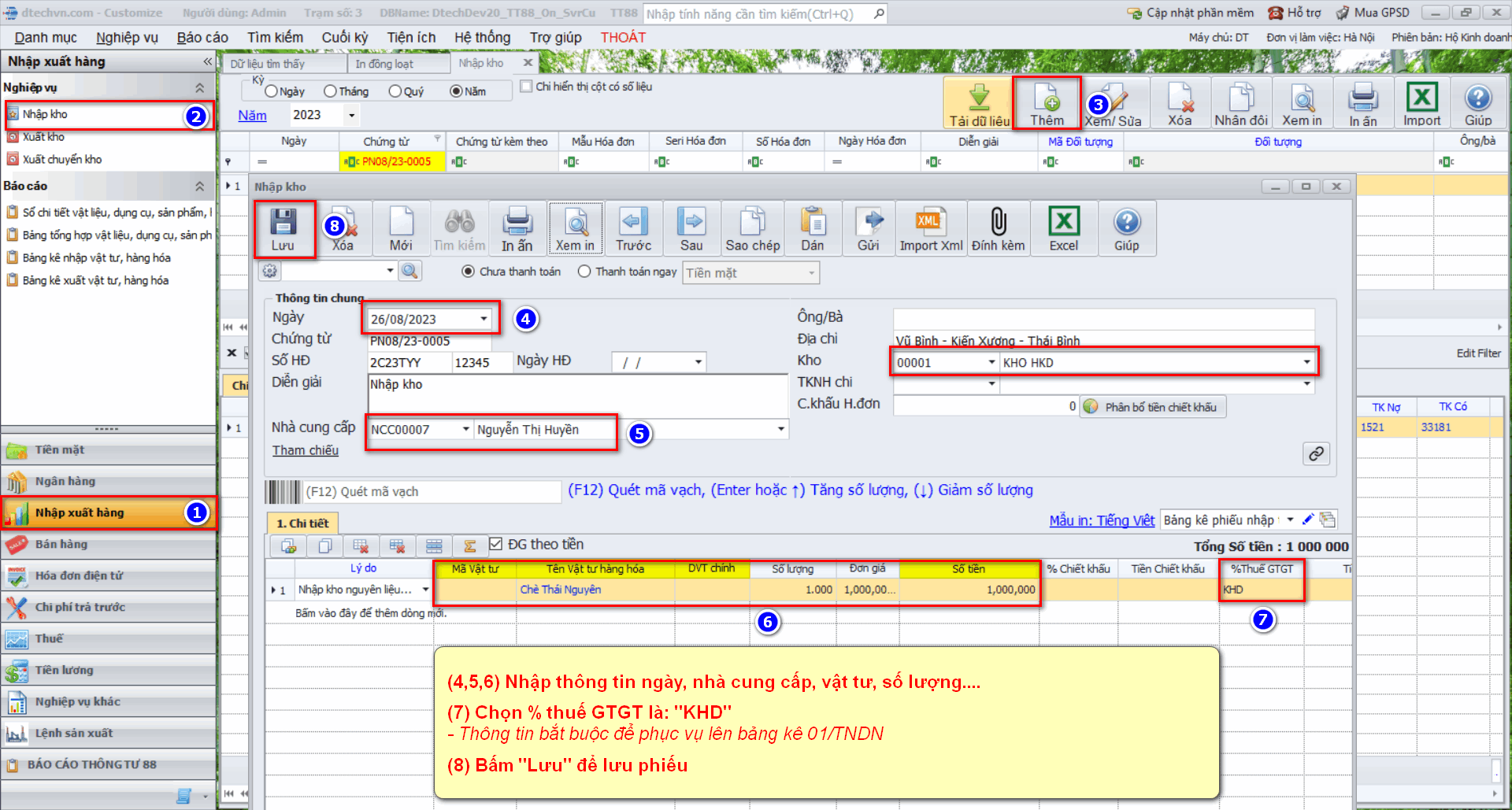Screen dimensions: 1512x810
Task: Open the Ngày date picker dropdown
Action: coord(484,319)
